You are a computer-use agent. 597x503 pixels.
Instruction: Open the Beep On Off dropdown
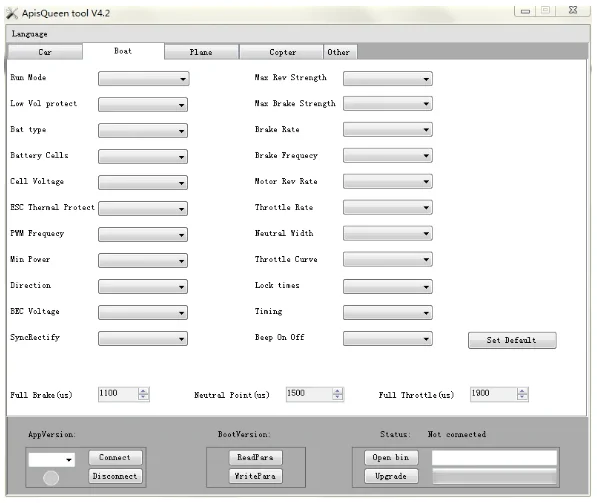coord(388,339)
